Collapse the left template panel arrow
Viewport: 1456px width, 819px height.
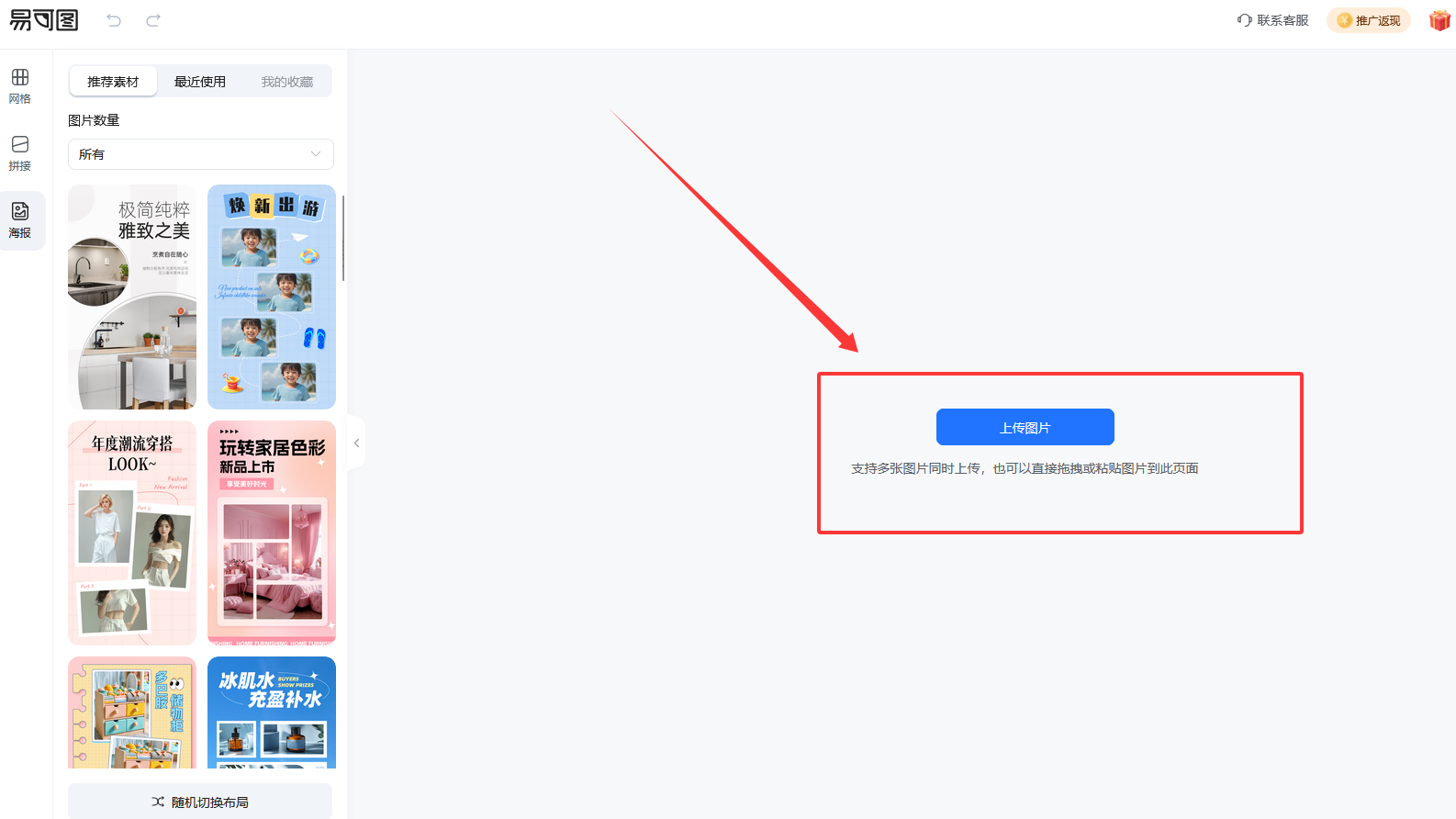[x=356, y=443]
